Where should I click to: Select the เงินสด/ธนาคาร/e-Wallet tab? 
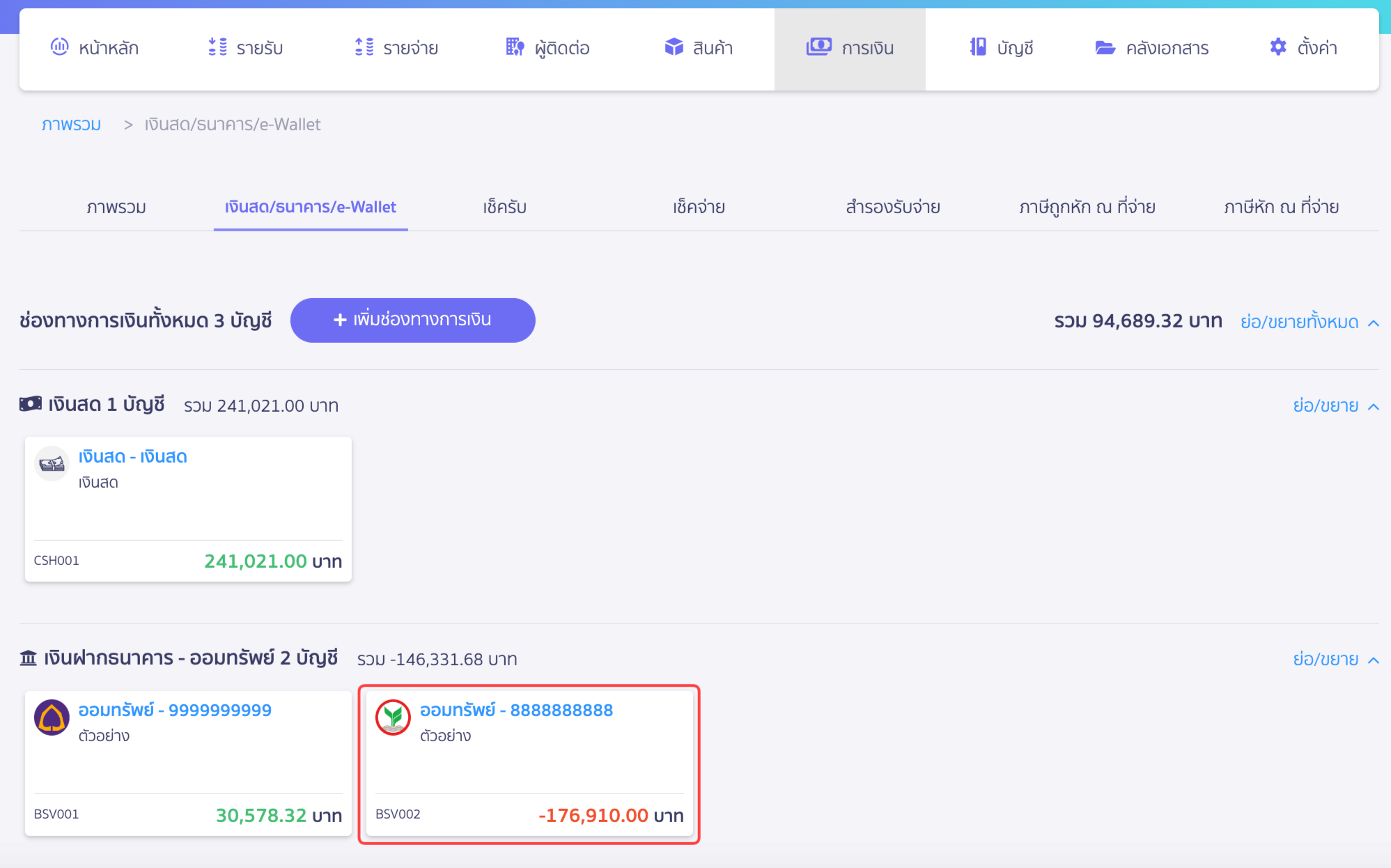[311, 207]
